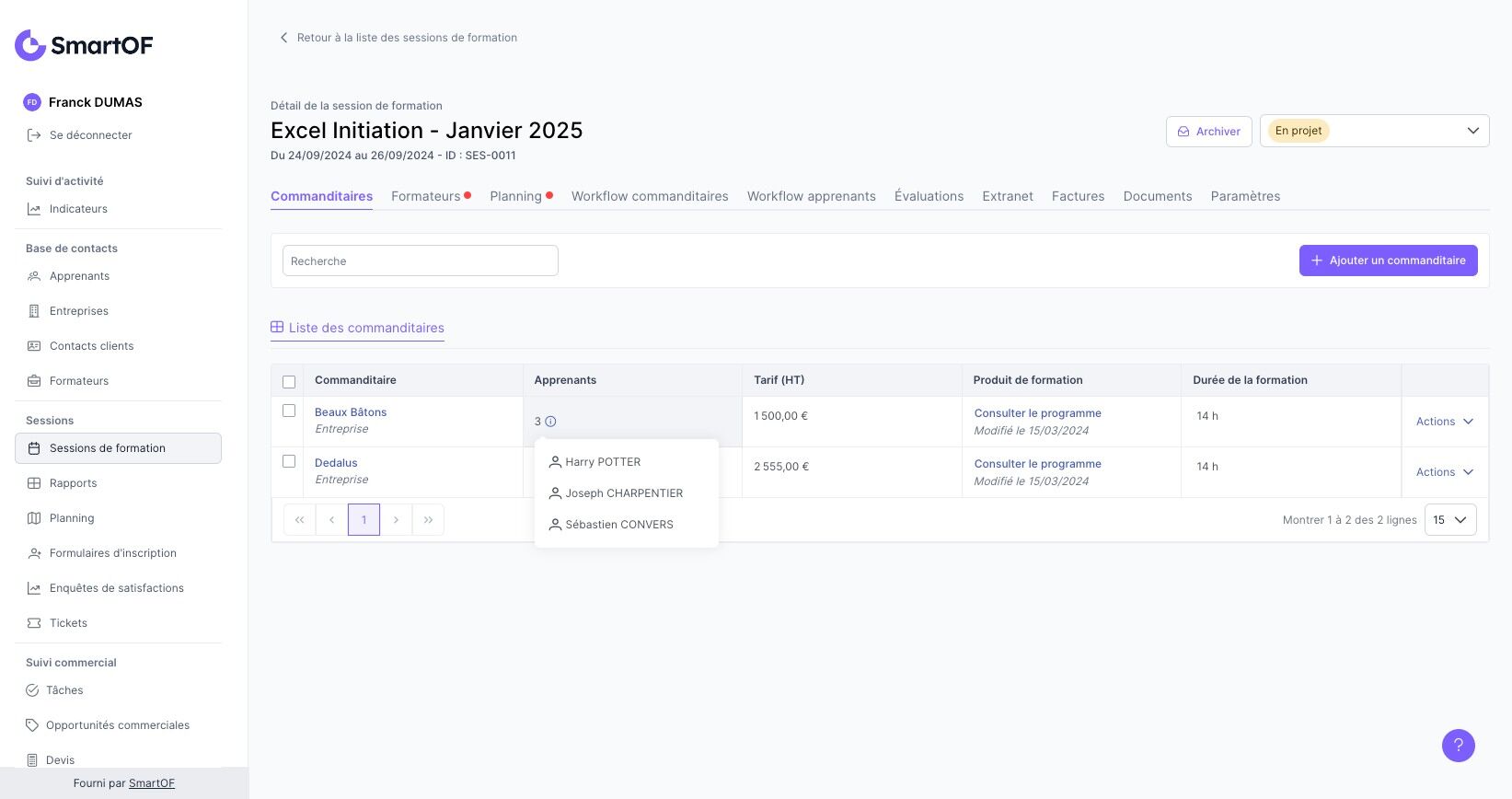Image resolution: width=1512 pixels, height=799 pixels.
Task: Open the rows-per-page 15 dropdown
Action: (x=1449, y=520)
